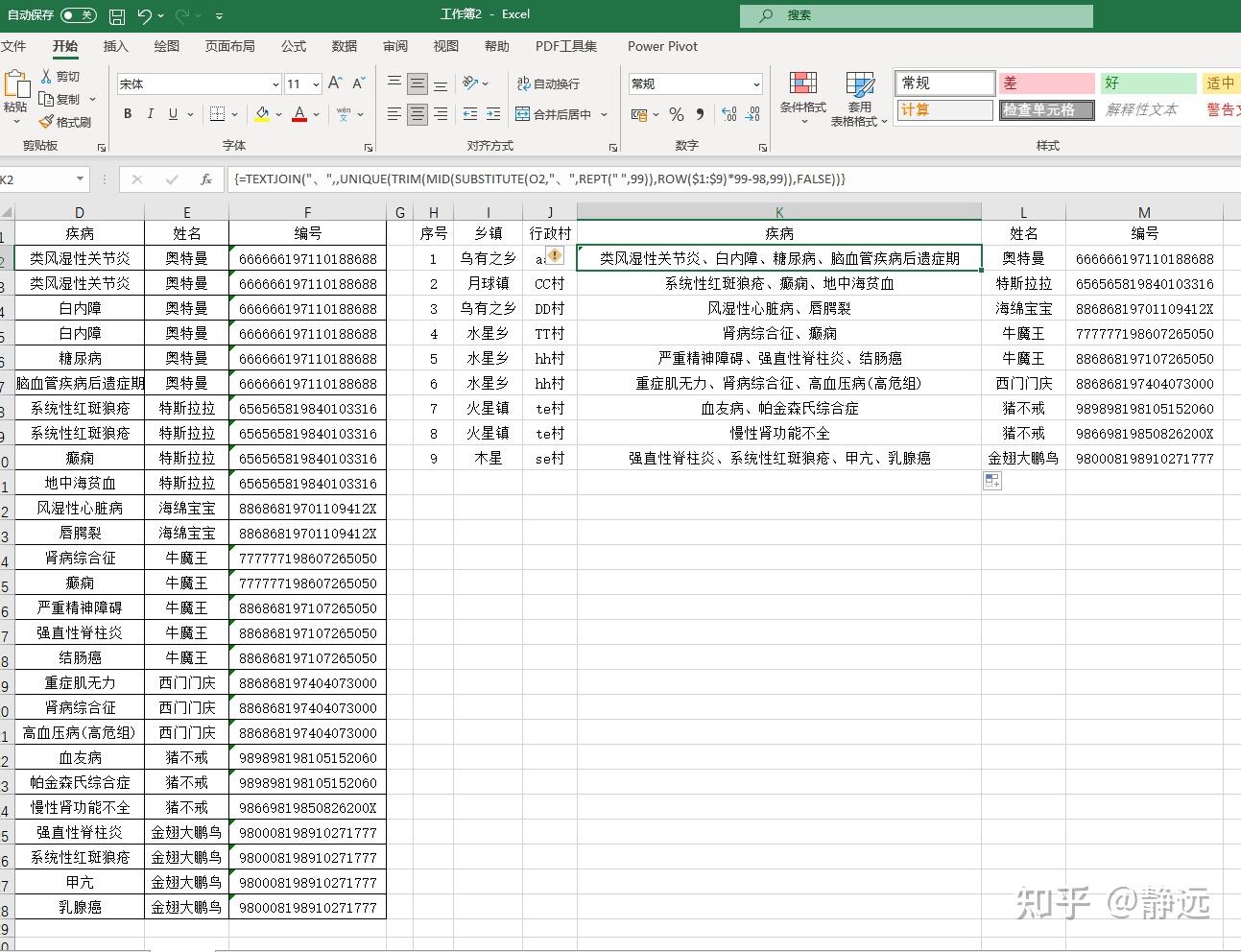Toggle italic formatting
Image resolution: width=1241 pixels, height=952 pixels.
point(150,113)
